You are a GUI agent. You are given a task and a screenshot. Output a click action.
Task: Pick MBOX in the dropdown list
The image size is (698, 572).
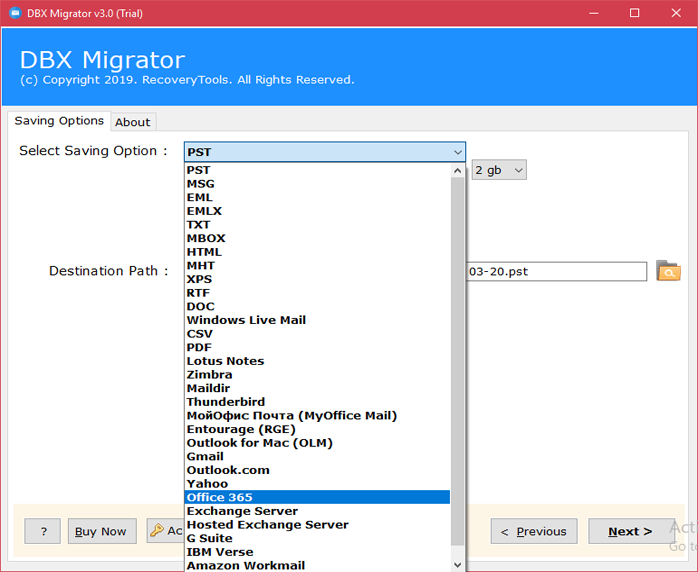(317, 238)
